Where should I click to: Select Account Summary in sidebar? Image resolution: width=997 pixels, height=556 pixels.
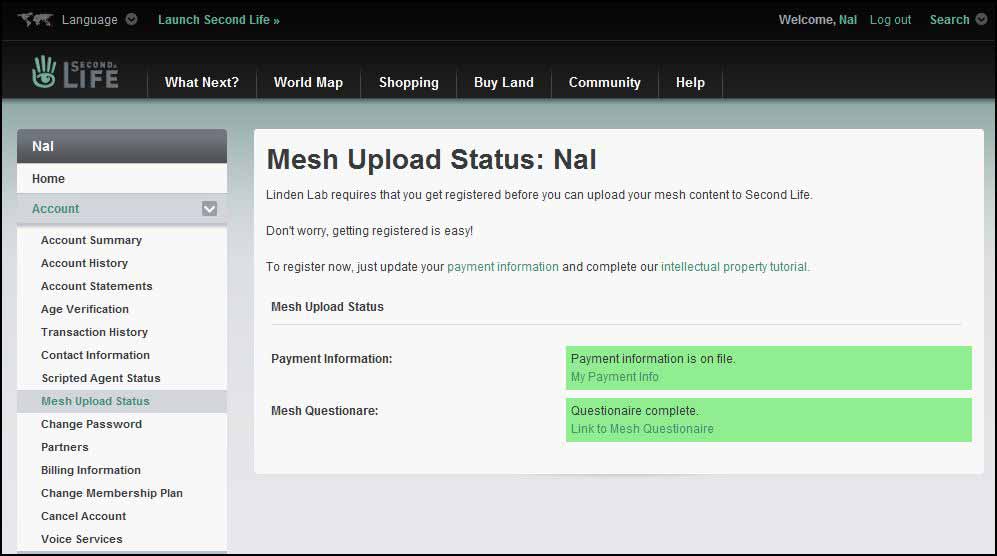pyautogui.click(x=91, y=240)
